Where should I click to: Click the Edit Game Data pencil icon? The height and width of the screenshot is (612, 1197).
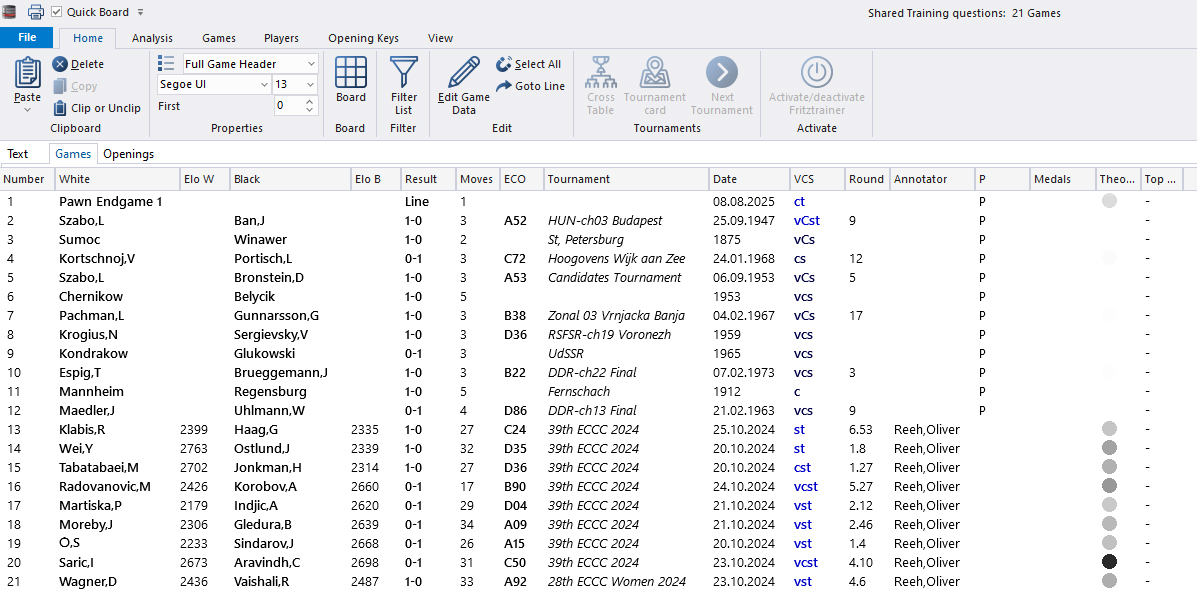[x=463, y=73]
